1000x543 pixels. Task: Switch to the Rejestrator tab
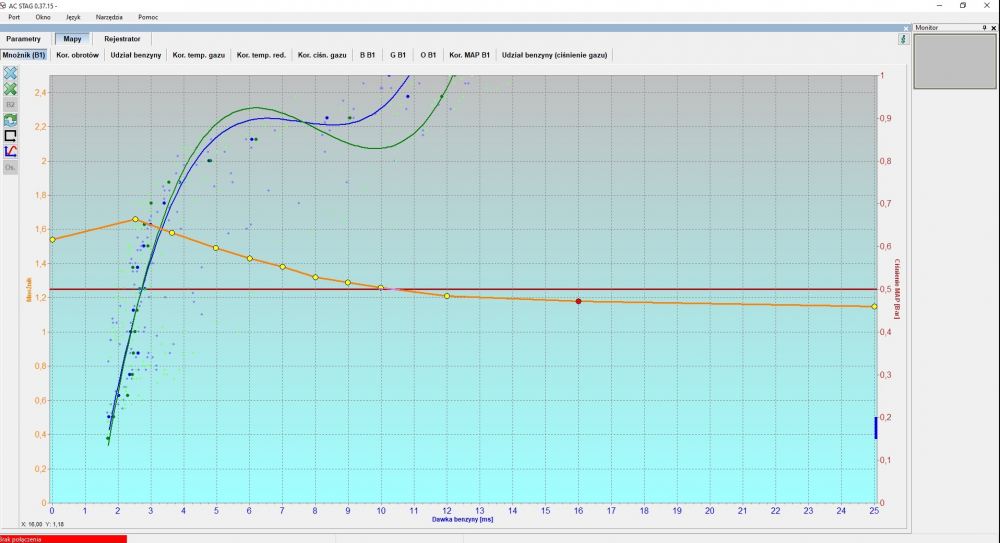(x=122, y=39)
